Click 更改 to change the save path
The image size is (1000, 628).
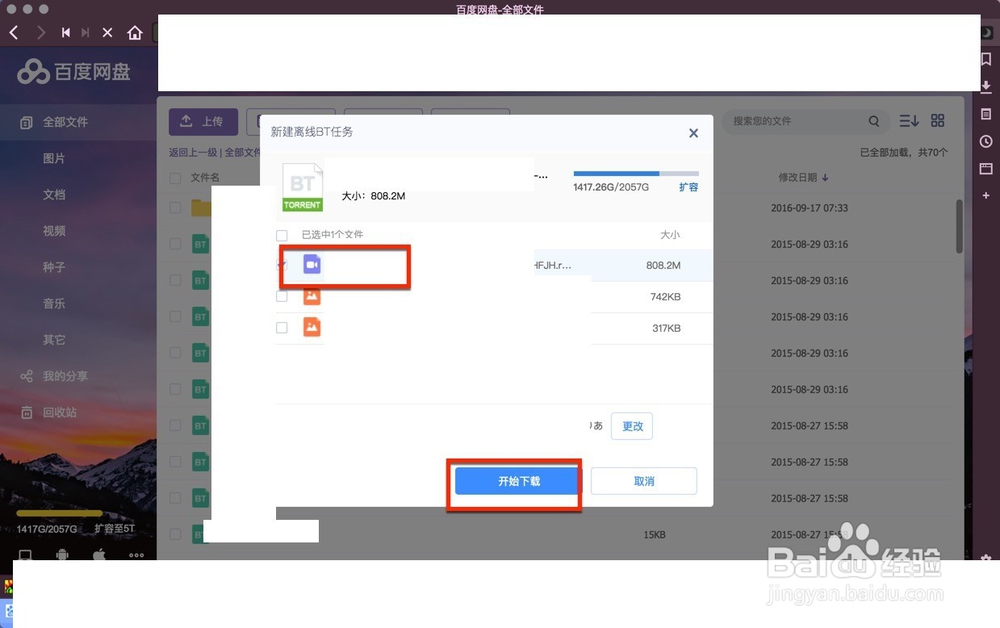coord(631,426)
